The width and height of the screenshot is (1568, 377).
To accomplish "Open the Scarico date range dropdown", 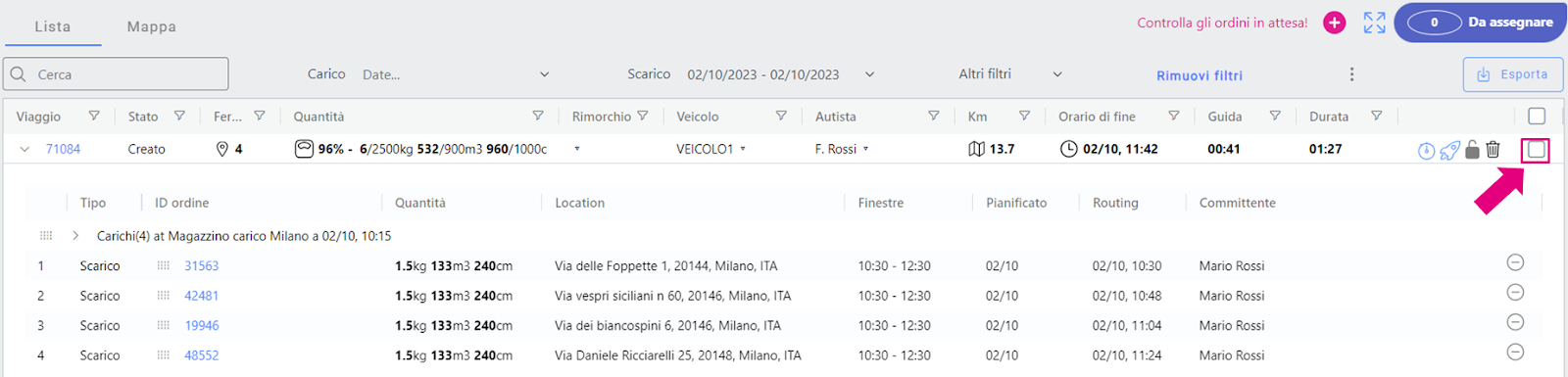I will 869,74.
